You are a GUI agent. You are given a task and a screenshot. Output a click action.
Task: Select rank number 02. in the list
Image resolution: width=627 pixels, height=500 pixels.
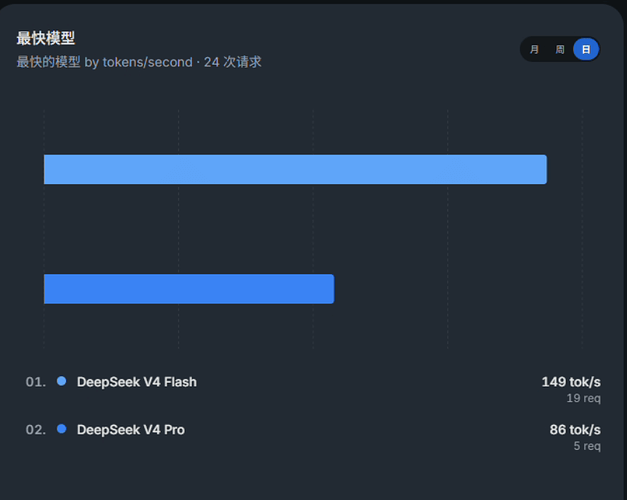pyautogui.click(x=36, y=430)
